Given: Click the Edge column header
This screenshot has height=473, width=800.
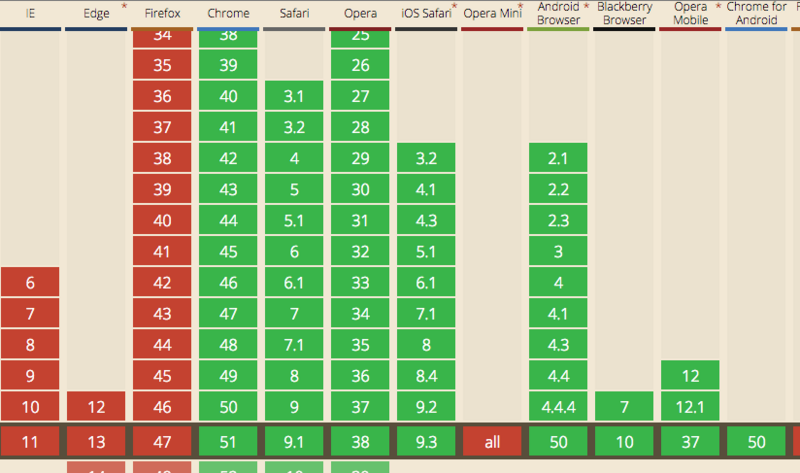Looking at the screenshot, I should tap(96, 13).
